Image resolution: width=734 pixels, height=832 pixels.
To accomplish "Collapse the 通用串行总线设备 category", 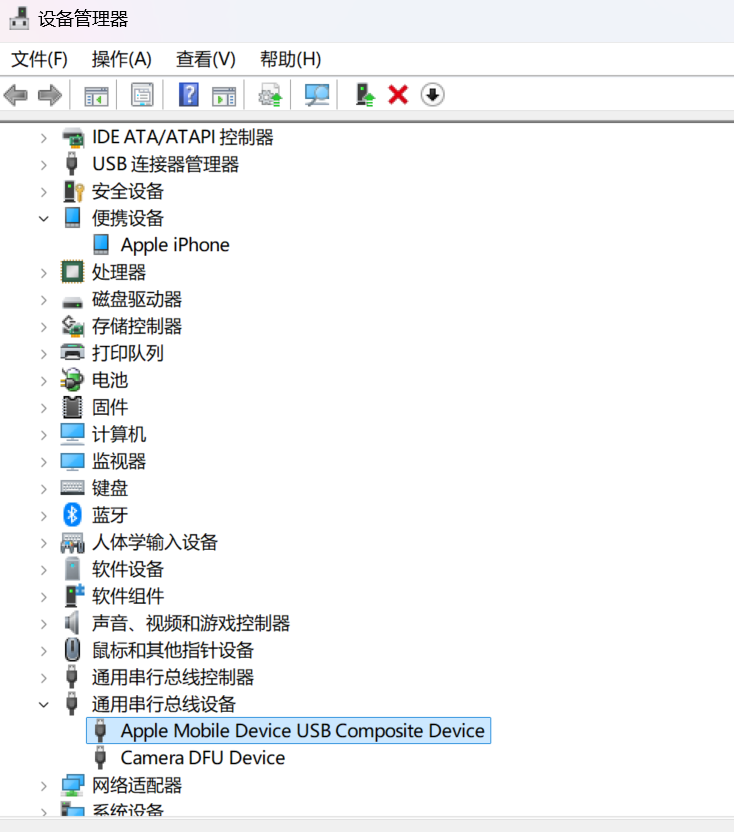I will pos(44,705).
